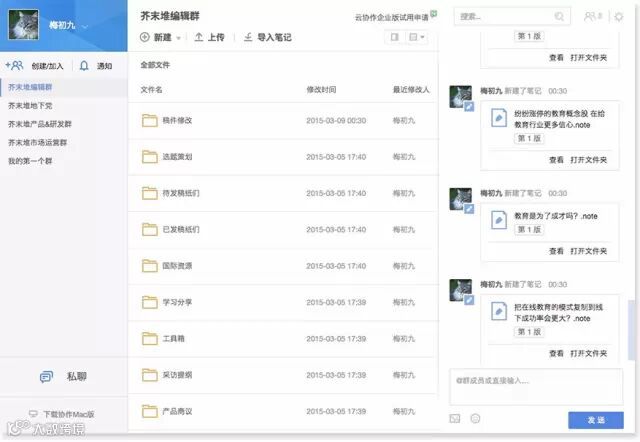The image size is (640, 442).
Task: Click 打开文件夹 under 教育是为了成才吗 note
Action: pyautogui.click(x=589, y=251)
